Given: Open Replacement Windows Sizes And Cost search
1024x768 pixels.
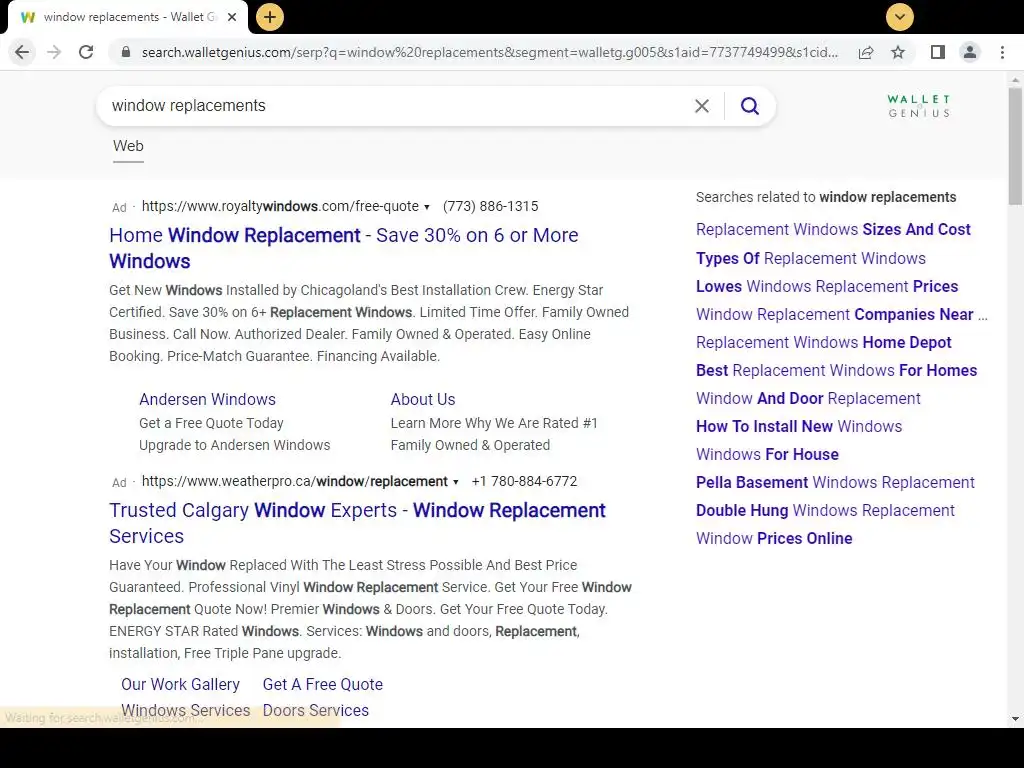Looking at the screenshot, I should (833, 230).
